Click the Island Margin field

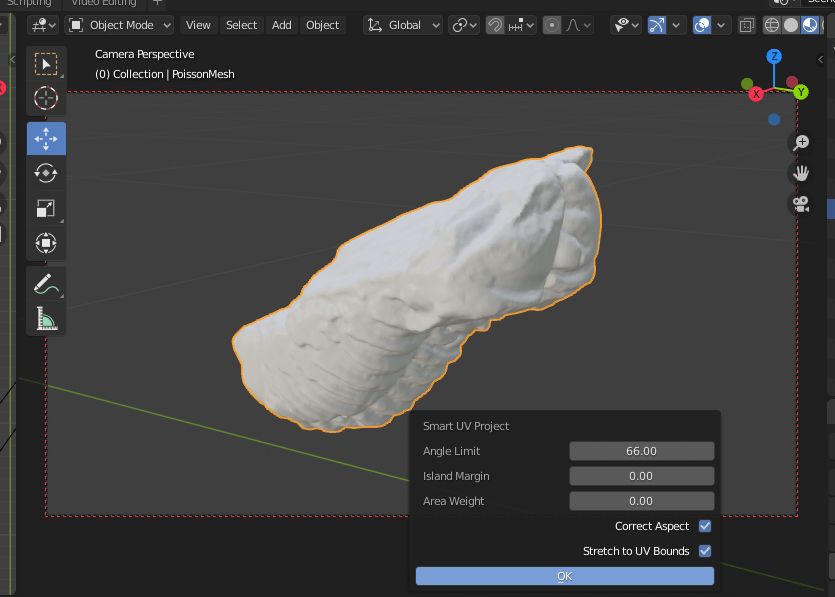point(641,476)
